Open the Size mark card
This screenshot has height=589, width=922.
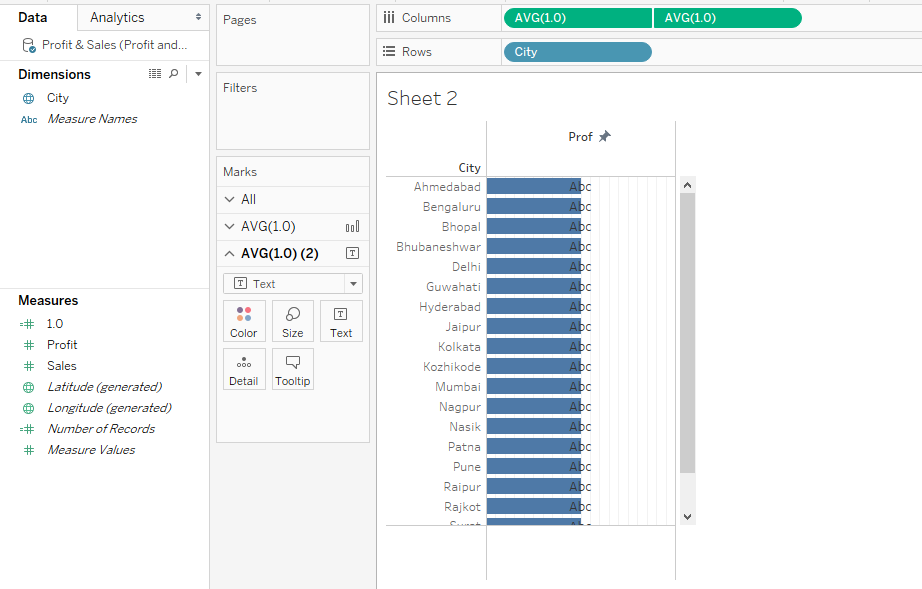pyautogui.click(x=293, y=321)
